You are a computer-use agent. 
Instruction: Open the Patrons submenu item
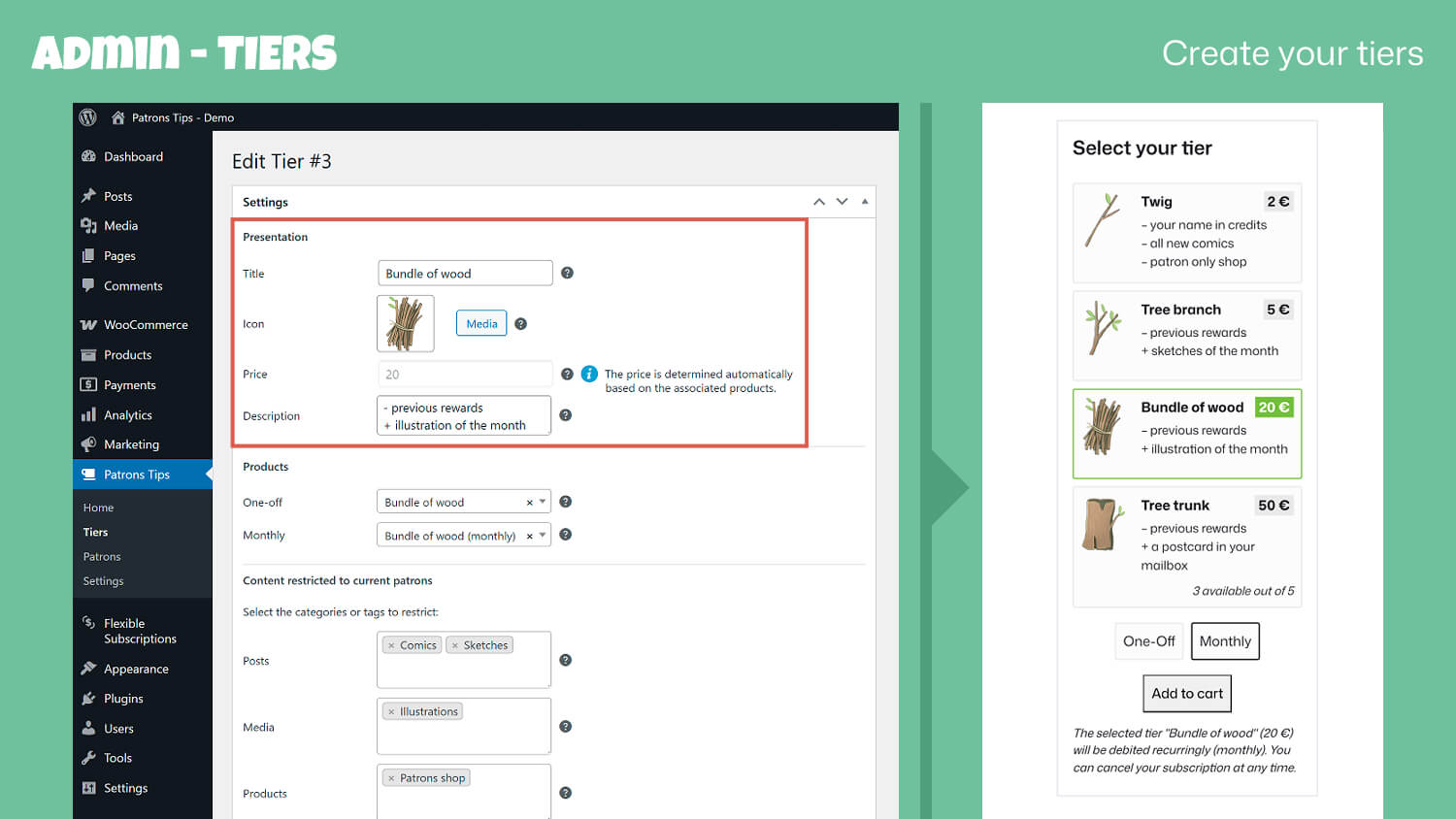(x=102, y=556)
